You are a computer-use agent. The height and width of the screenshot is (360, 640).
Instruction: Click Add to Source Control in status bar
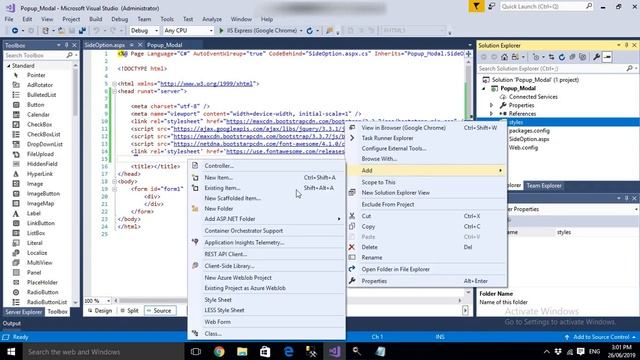600,337
